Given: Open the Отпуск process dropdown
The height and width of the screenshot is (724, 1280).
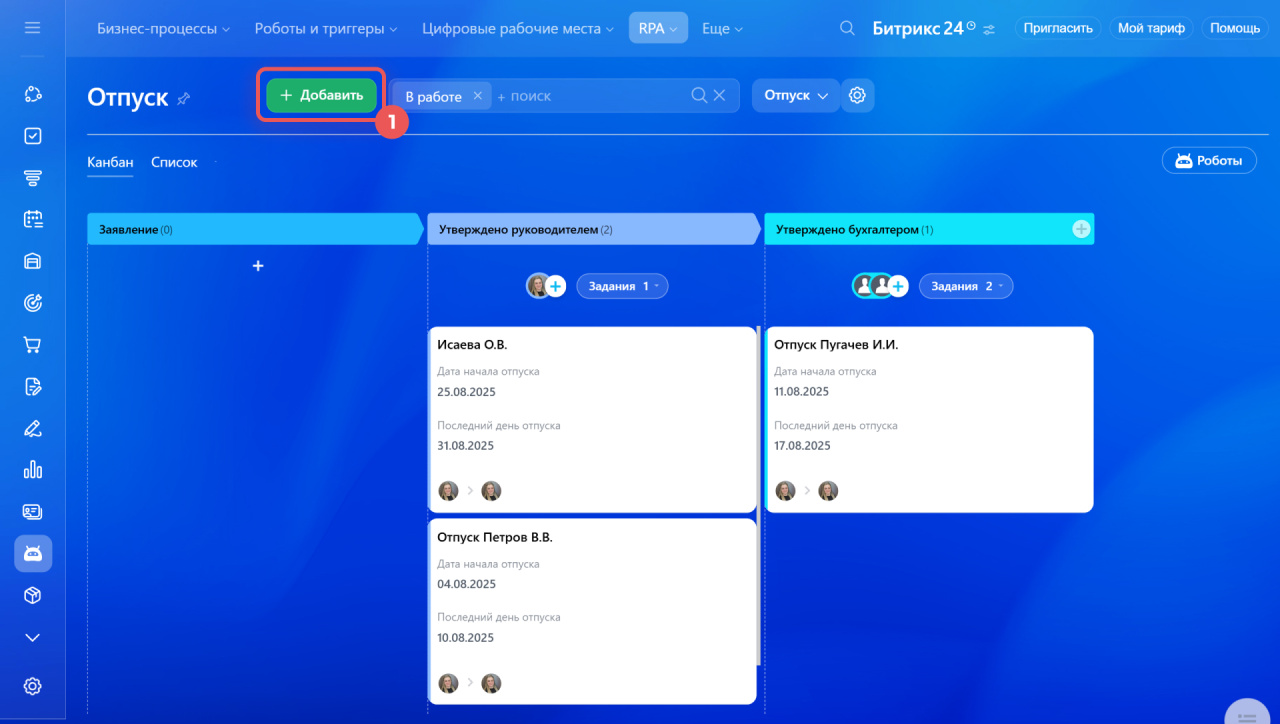Looking at the screenshot, I should pos(795,96).
